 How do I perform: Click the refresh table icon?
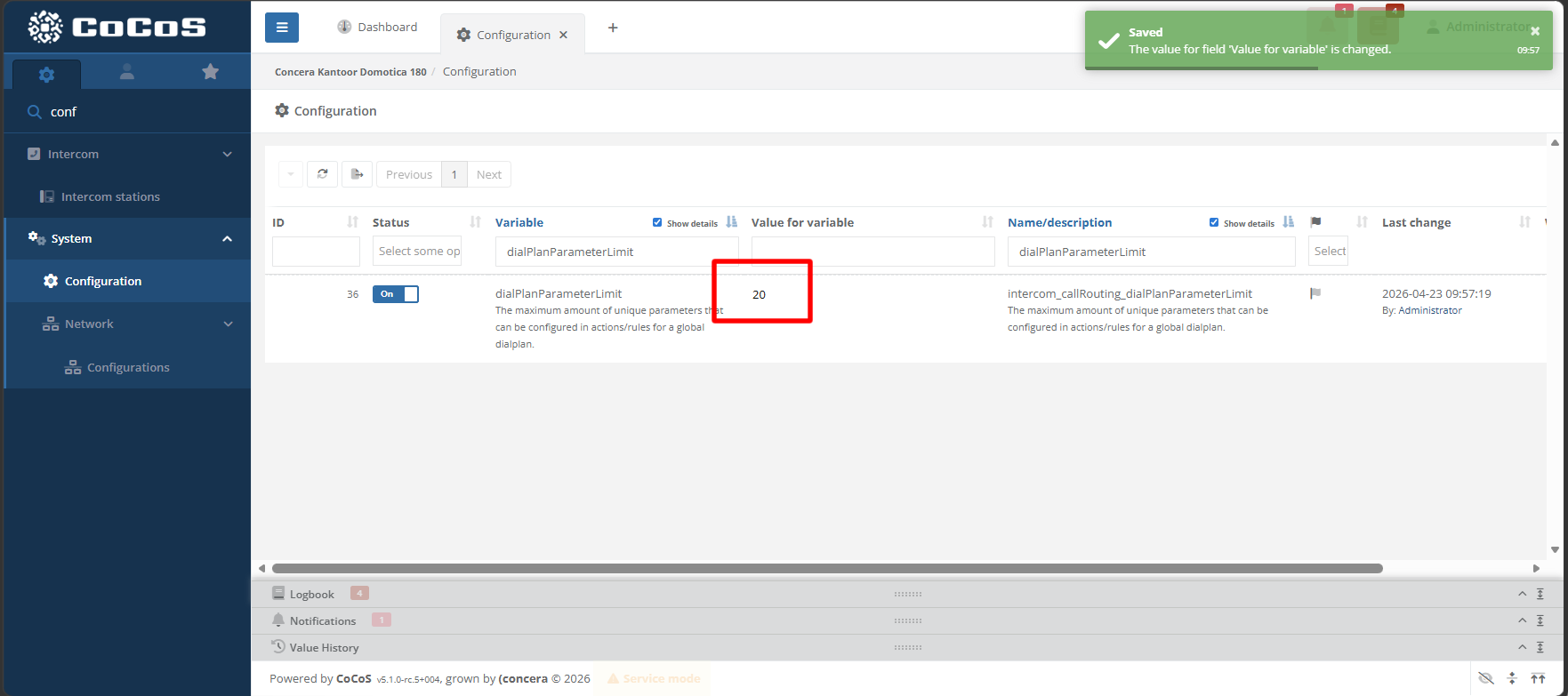coord(322,174)
